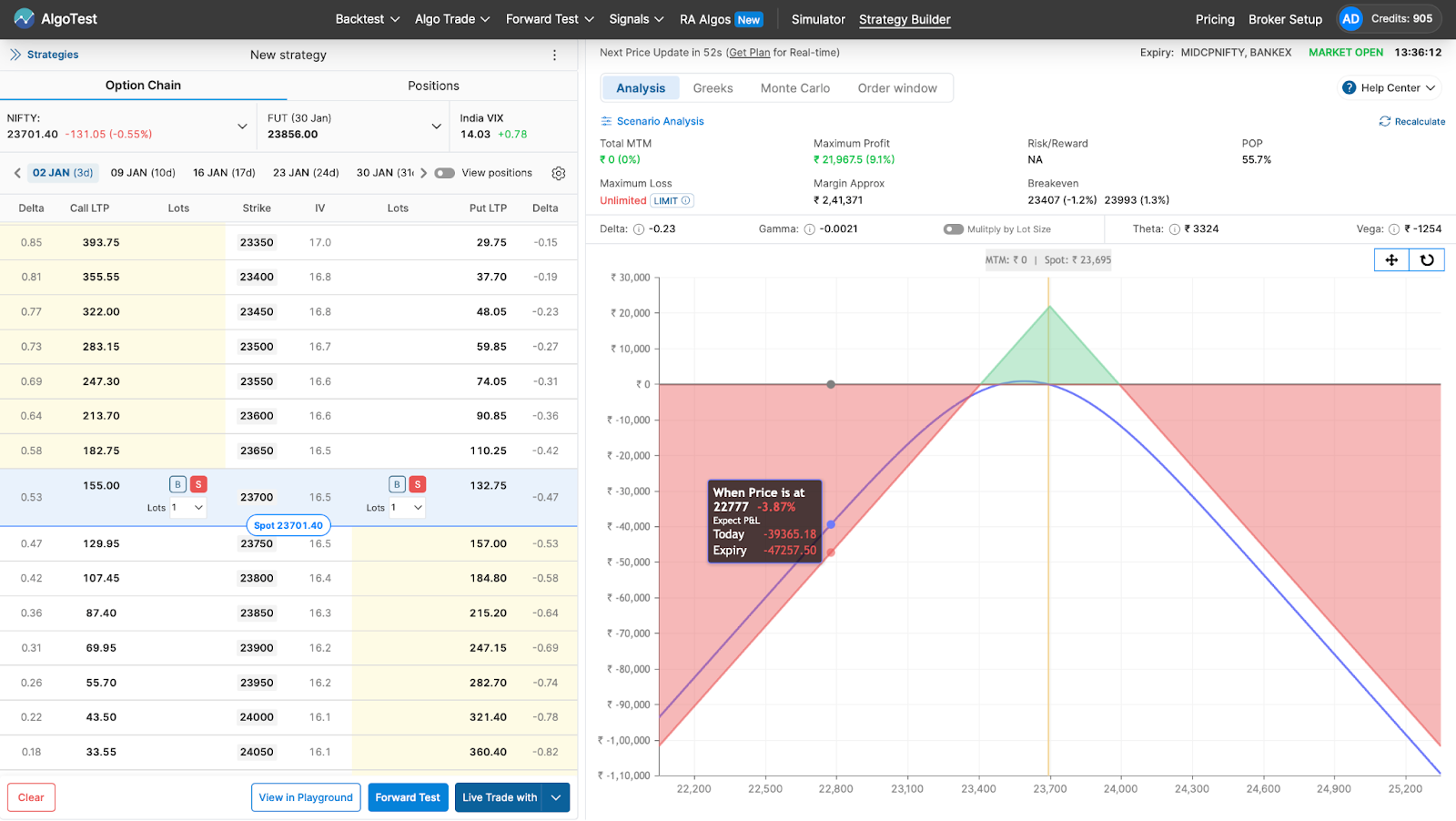The height and width of the screenshot is (821, 1456).
Task: Open Strategy Builder in navigation
Action: point(905,19)
